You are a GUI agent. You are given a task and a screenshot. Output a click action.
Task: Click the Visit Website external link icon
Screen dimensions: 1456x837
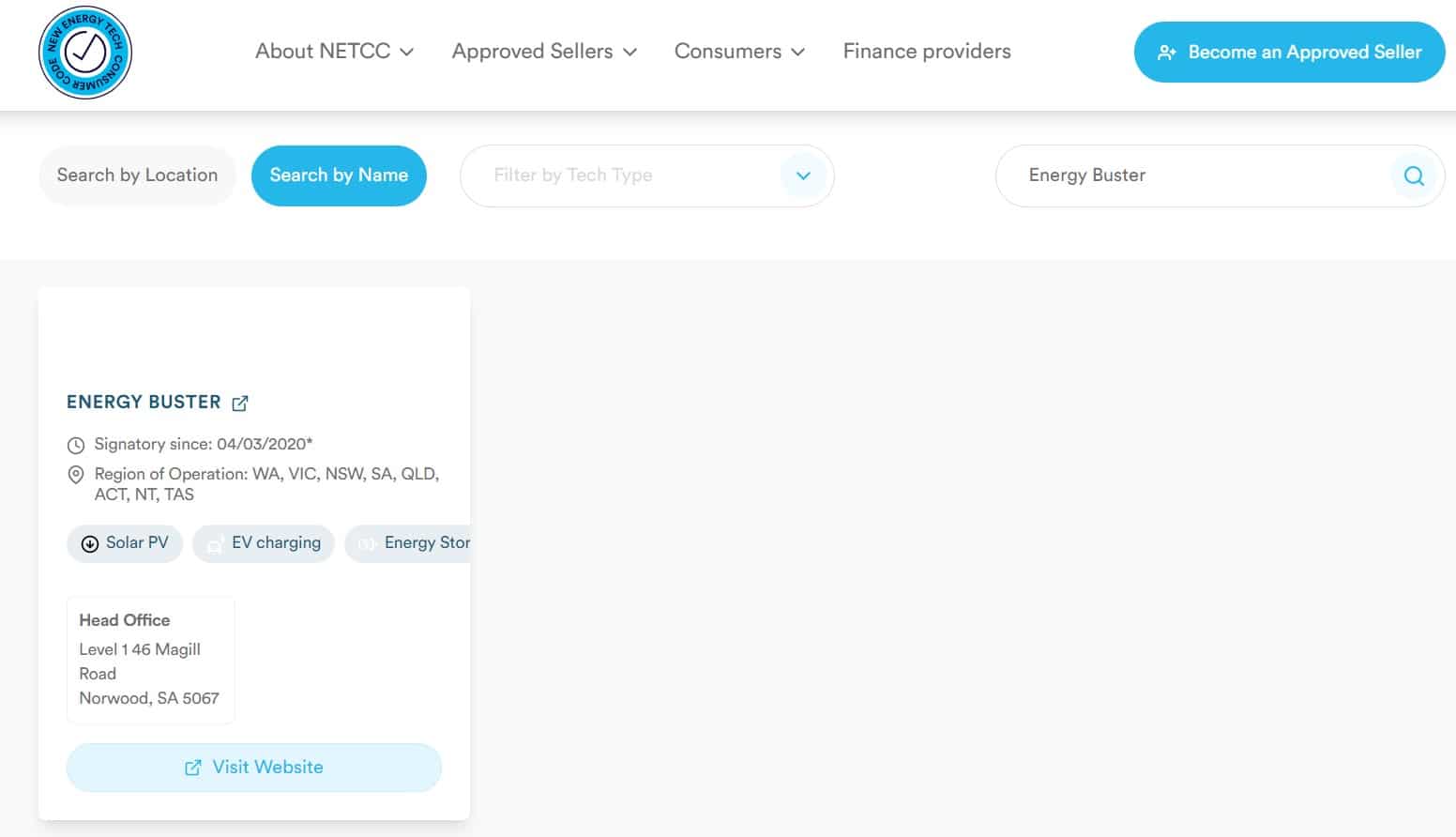pyautogui.click(x=193, y=768)
